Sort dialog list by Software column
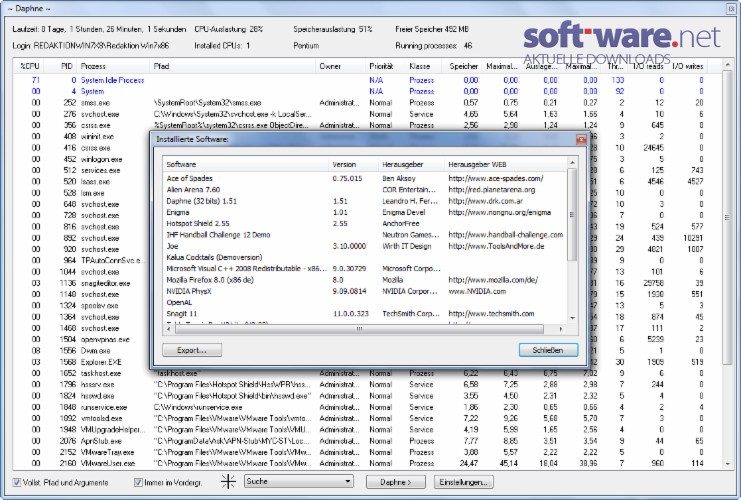The image size is (741, 500). tap(246, 164)
